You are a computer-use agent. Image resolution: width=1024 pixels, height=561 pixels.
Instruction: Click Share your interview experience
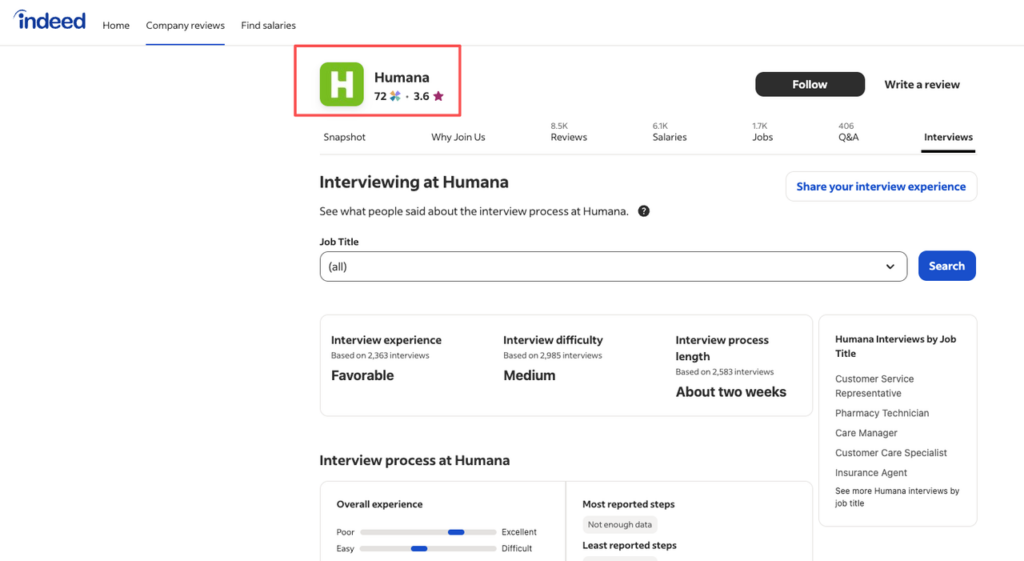click(x=881, y=187)
